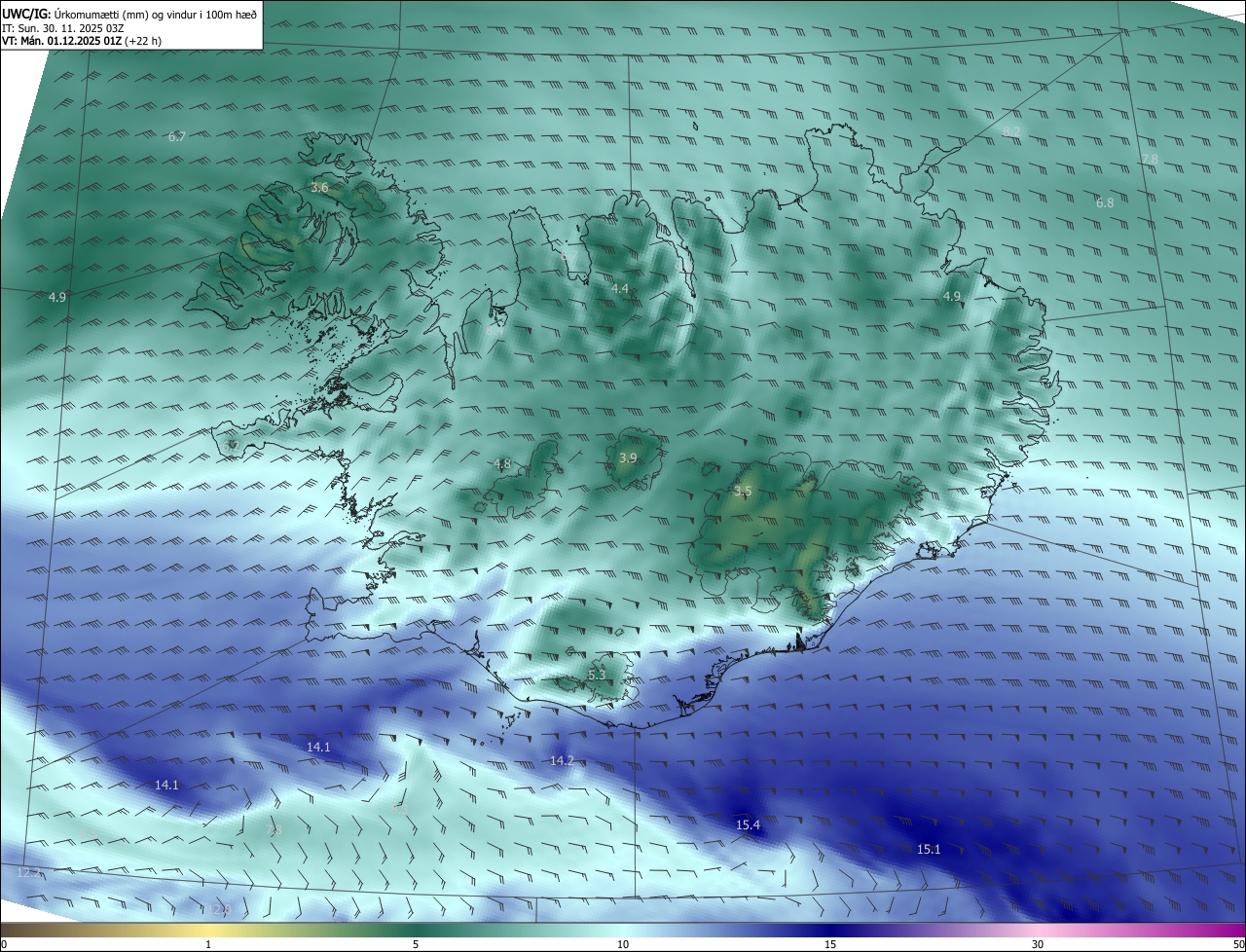Select the 3.5 value on Vatnajökull glacier

[743, 492]
